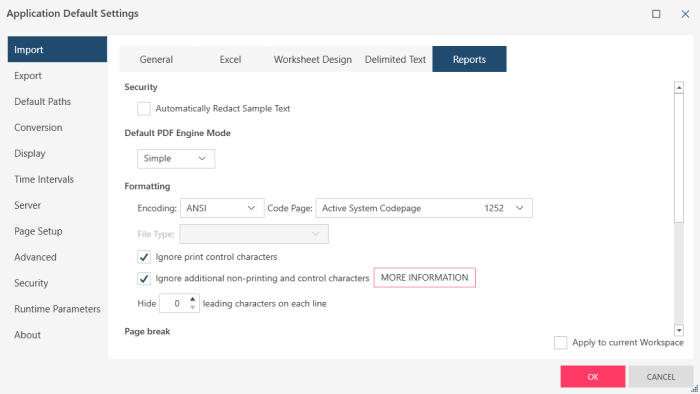Click the MORE INFORMATION button
Screen dimensions: 700x394
425,278
